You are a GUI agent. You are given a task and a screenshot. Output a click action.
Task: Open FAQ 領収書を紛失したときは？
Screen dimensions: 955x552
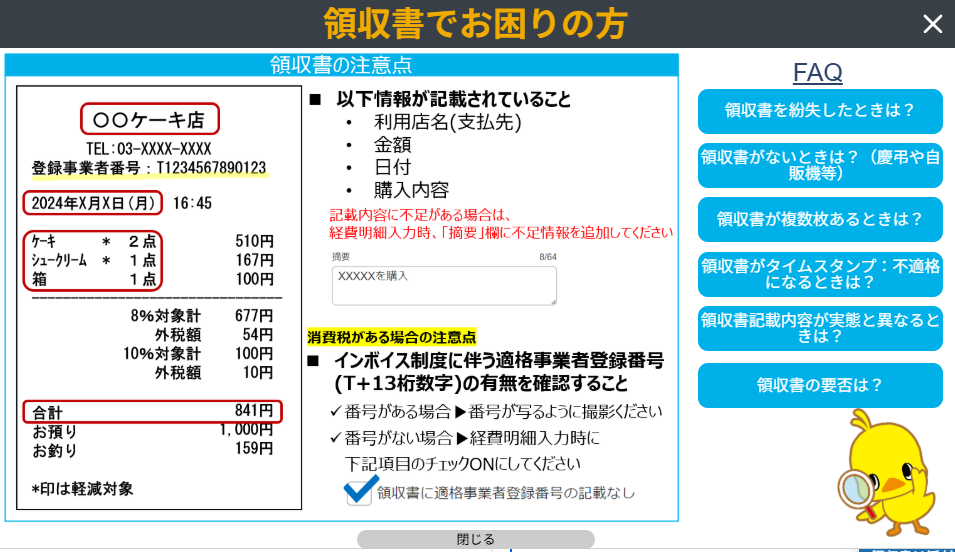[x=820, y=111]
